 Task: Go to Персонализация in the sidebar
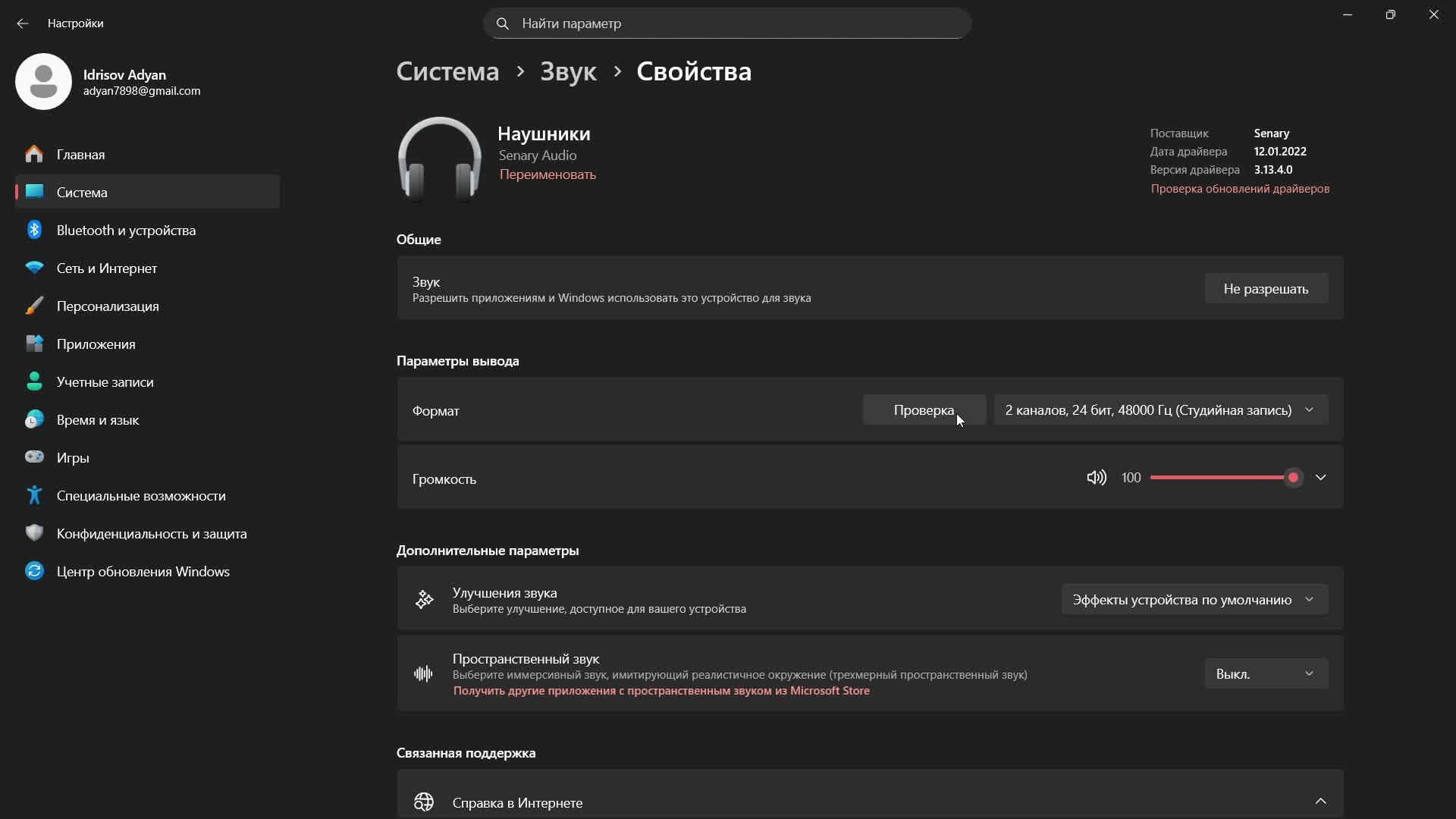tap(108, 306)
